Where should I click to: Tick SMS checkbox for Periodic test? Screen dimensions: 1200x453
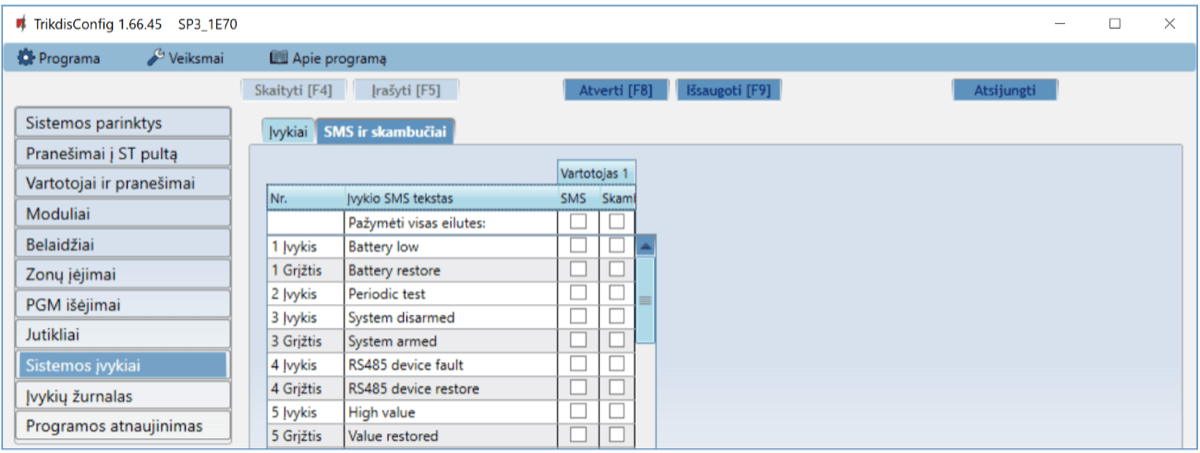pyautogui.click(x=578, y=293)
